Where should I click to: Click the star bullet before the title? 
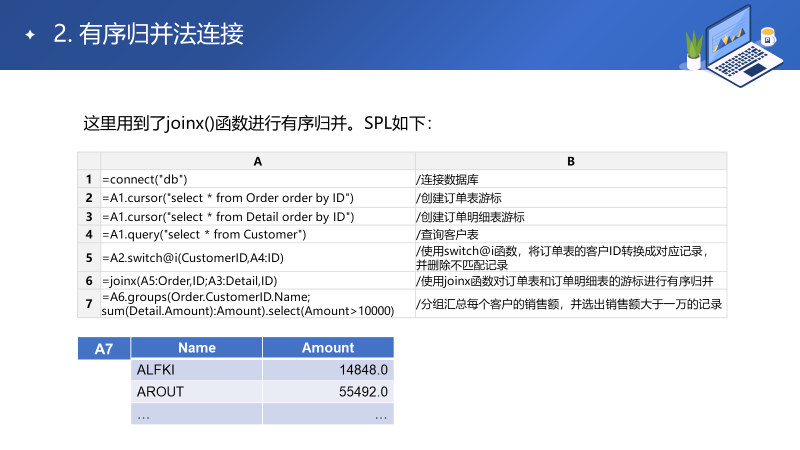(x=30, y=35)
